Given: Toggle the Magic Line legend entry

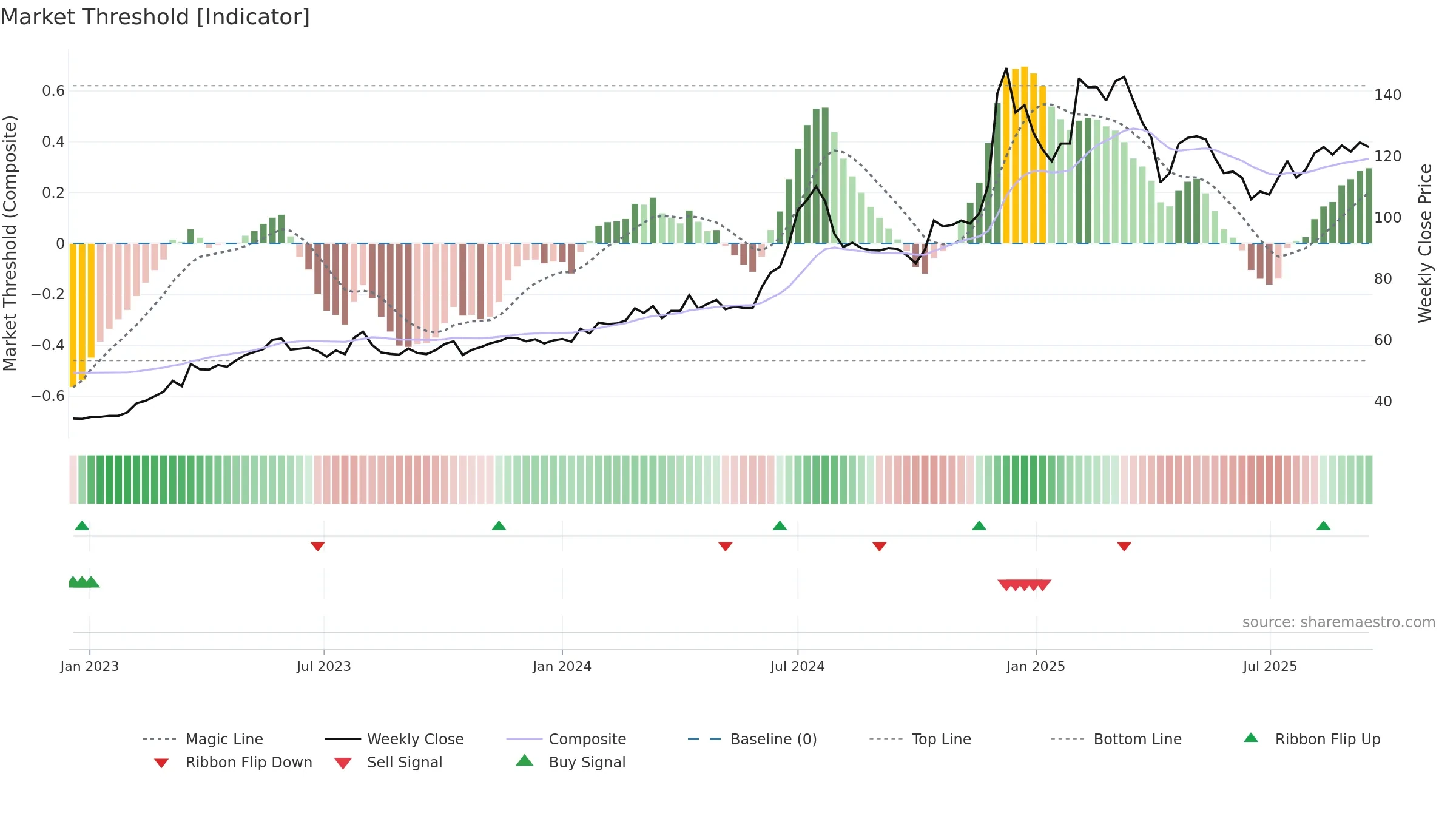Looking at the screenshot, I should pos(203,739).
